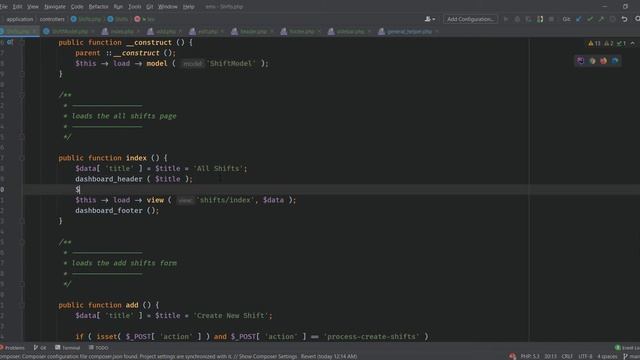Click the Search Everywhere magnifier icon
The height and width of the screenshot is (360, 640).
(x=637, y=19)
